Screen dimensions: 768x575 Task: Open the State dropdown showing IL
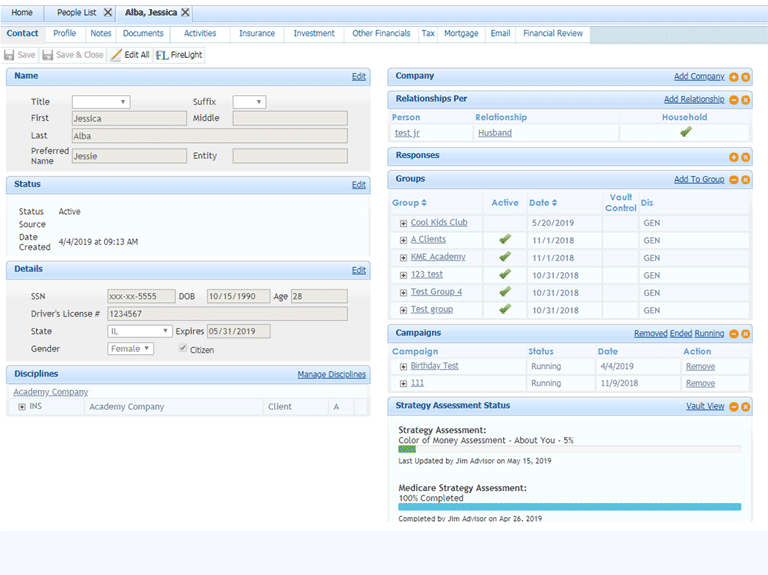pos(139,331)
